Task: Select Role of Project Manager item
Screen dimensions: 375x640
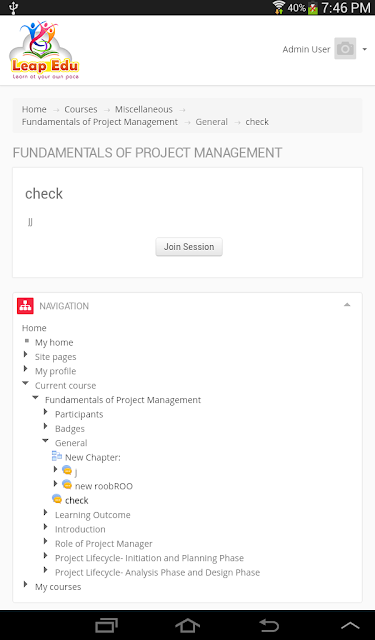Action: pyautogui.click(x=104, y=544)
